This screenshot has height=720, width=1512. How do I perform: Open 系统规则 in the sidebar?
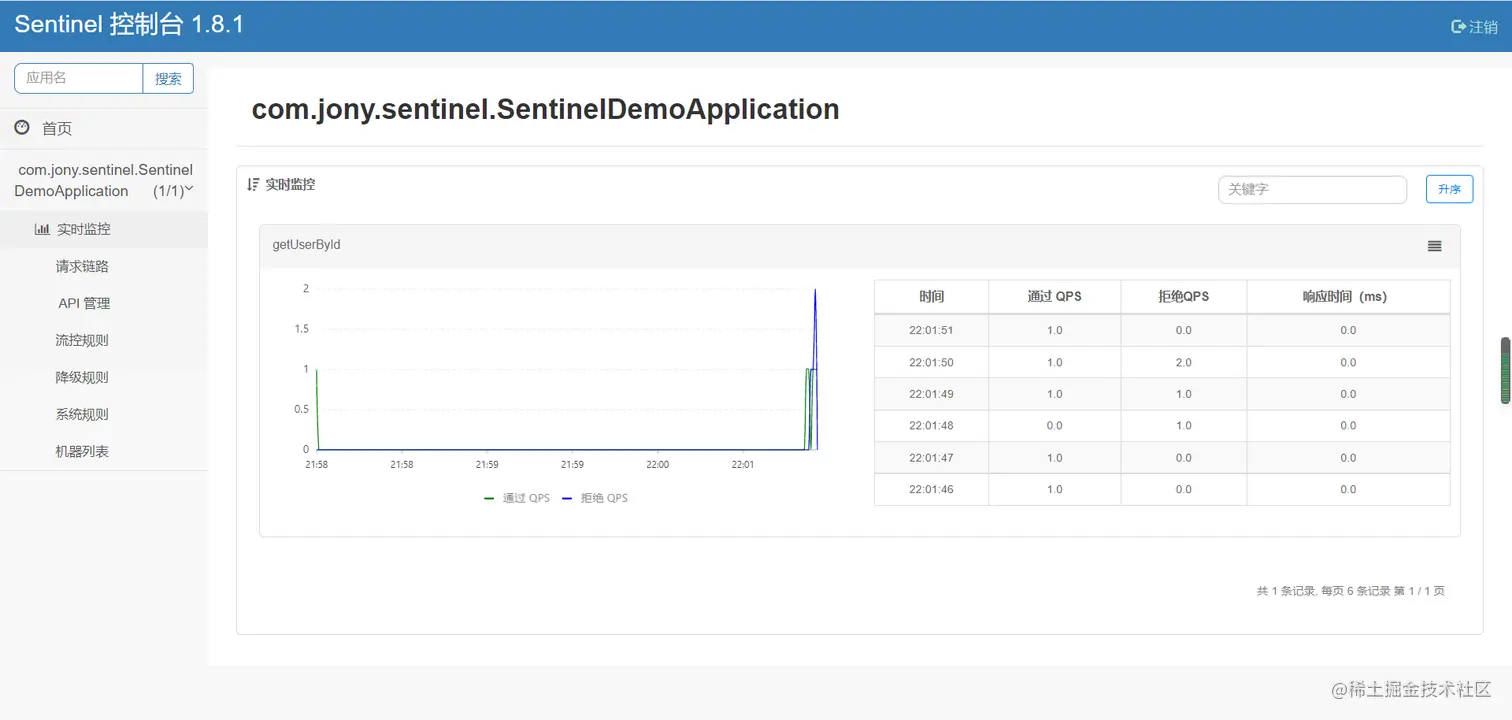pyautogui.click(x=82, y=415)
